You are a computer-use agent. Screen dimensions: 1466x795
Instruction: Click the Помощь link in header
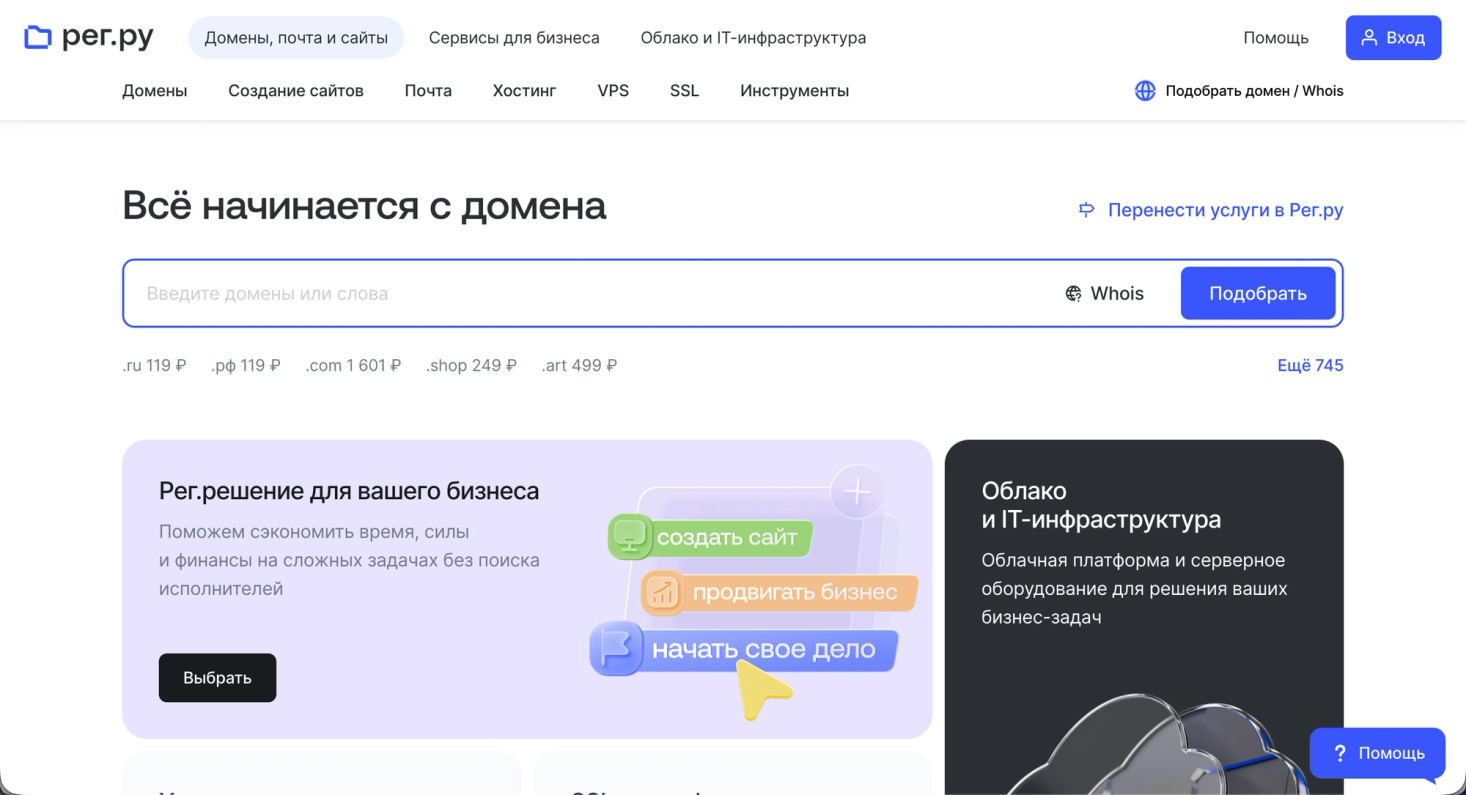click(x=1276, y=38)
